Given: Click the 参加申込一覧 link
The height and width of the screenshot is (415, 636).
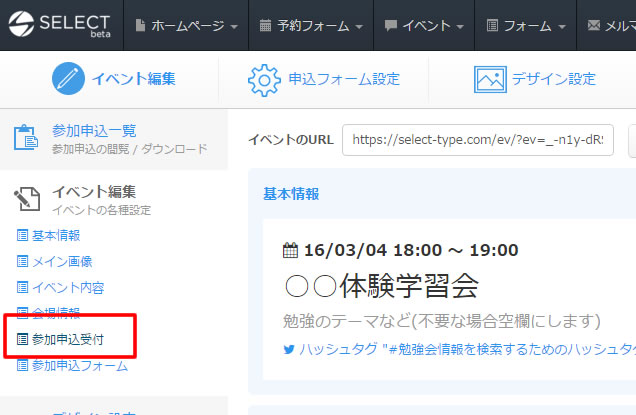Looking at the screenshot, I should click(94, 130).
